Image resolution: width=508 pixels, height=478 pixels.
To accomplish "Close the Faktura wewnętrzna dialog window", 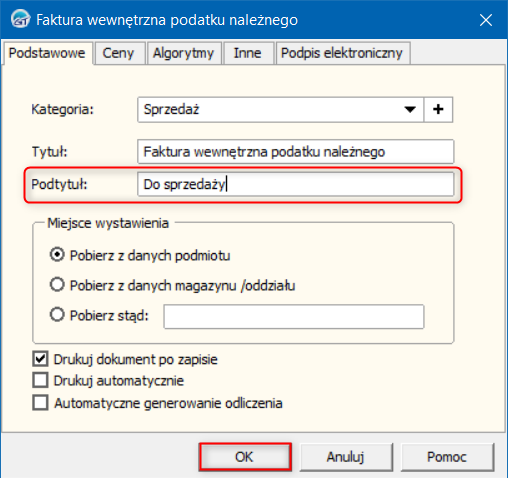I will 486,20.
